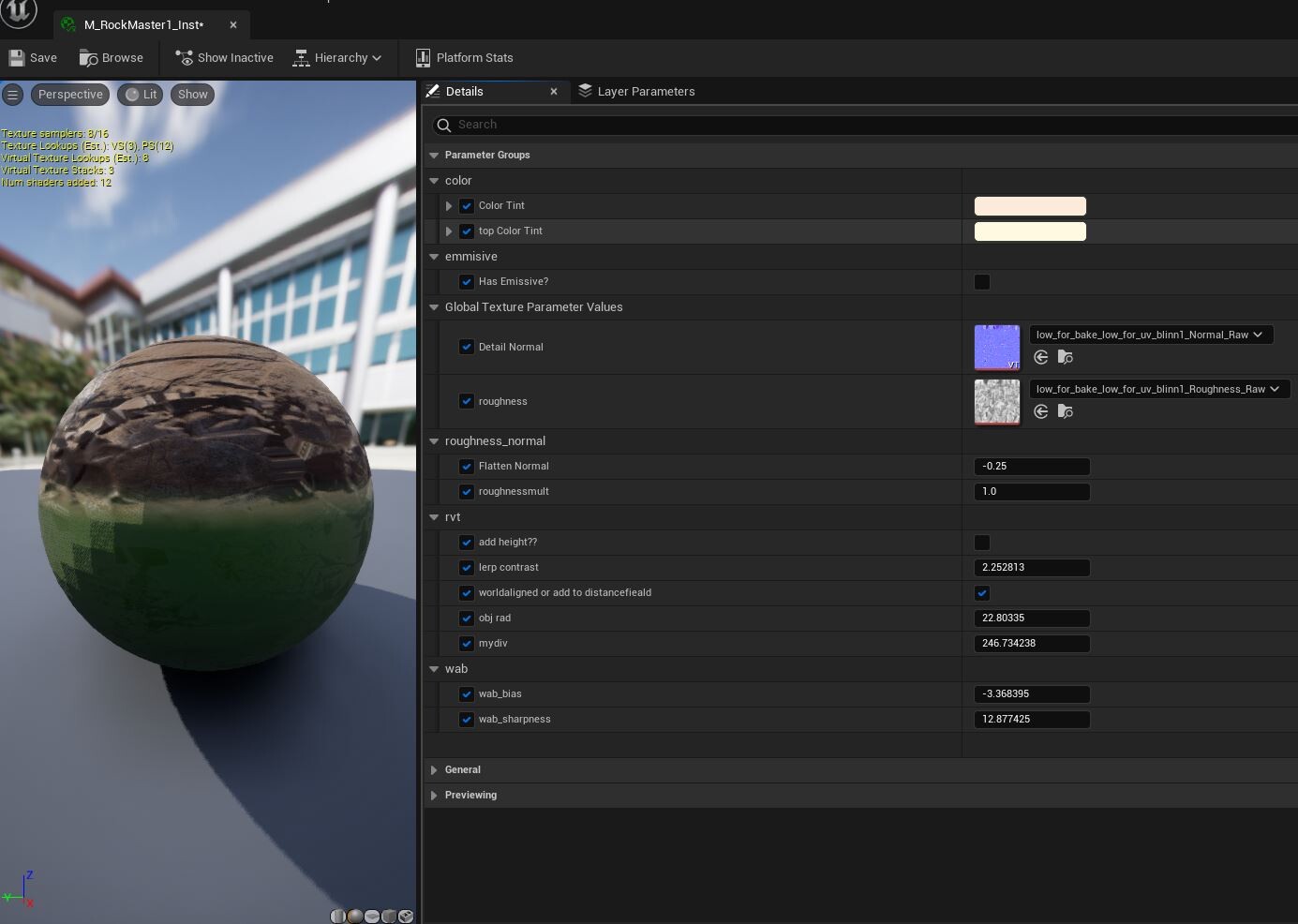Collapse the rvt group
This screenshot has height=924, width=1298.
pos(434,517)
